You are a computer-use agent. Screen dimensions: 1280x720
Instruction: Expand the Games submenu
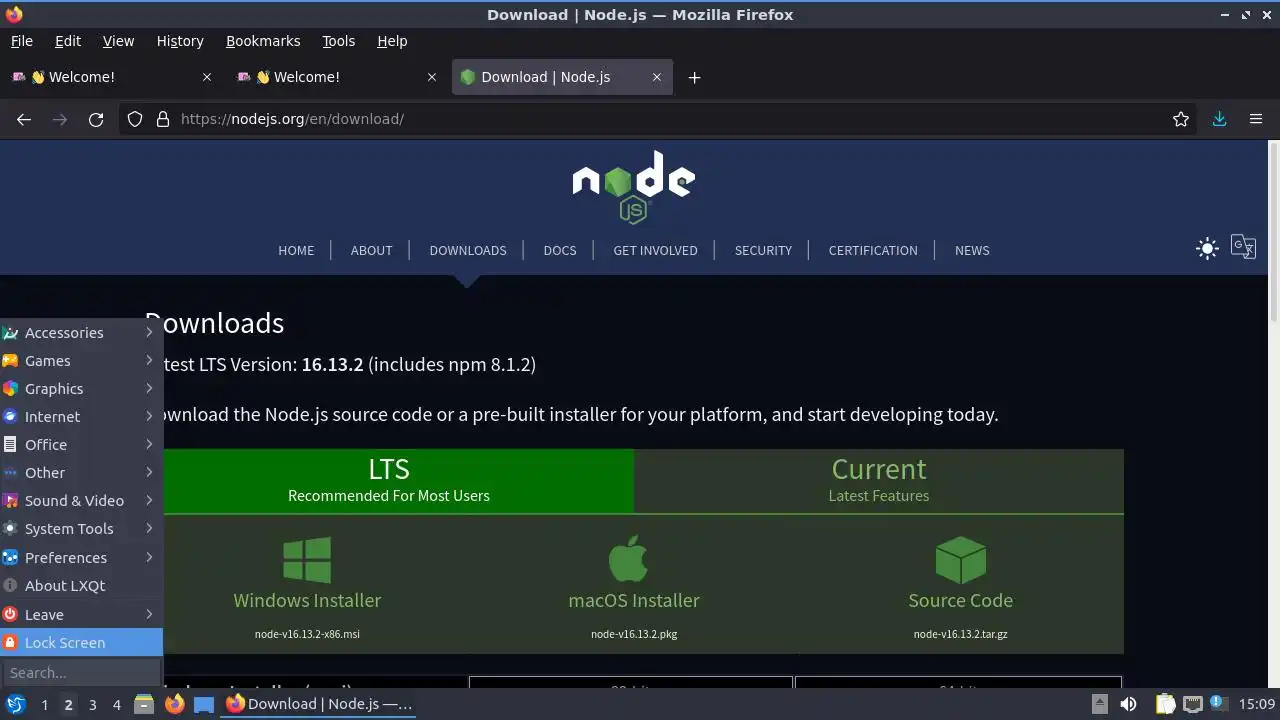coord(81,361)
